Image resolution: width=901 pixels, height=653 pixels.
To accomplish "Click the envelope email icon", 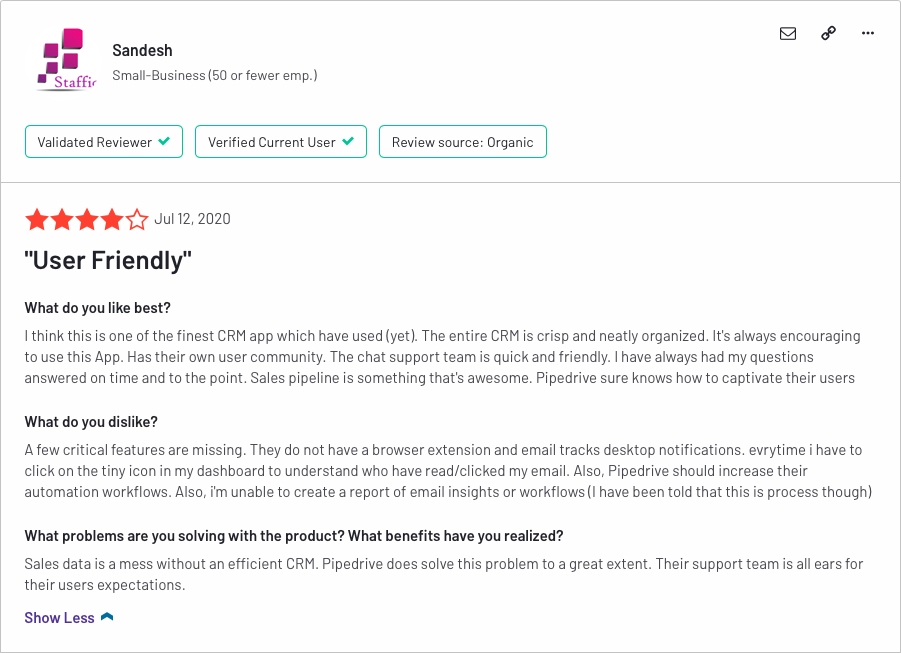I will click(x=788, y=33).
